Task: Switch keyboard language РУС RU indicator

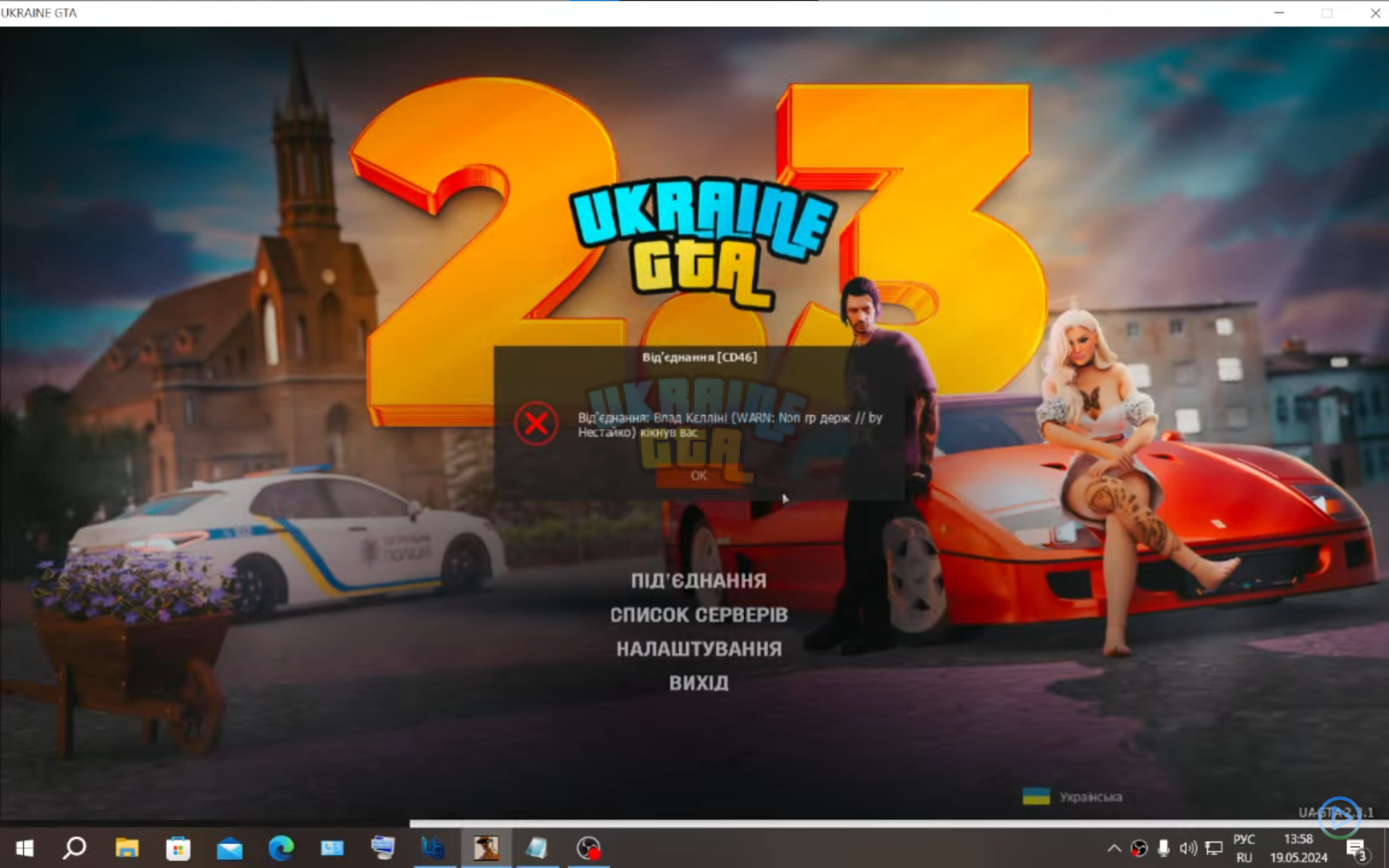Action: 1244,848
